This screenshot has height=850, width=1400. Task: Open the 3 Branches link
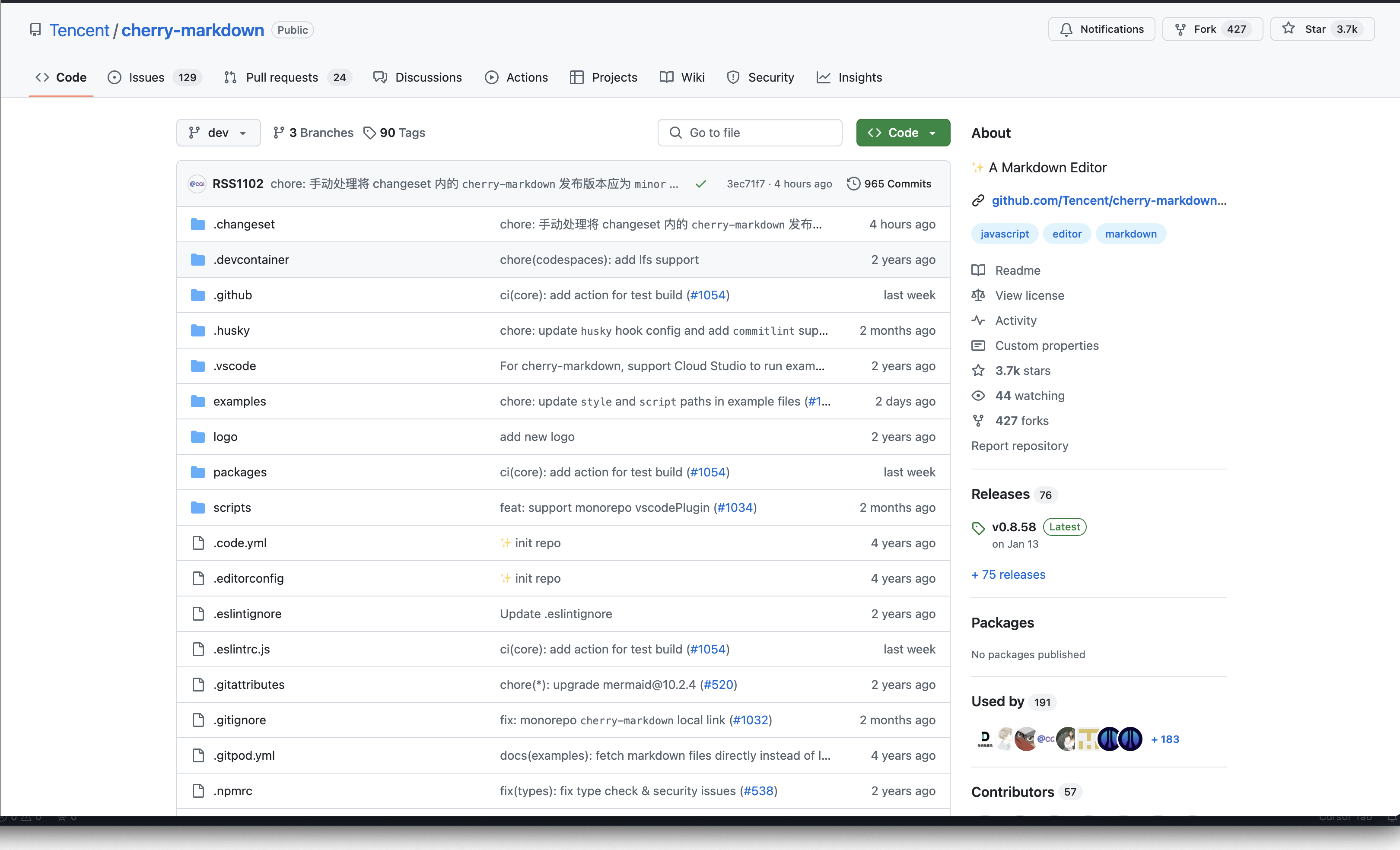(313, 133)
